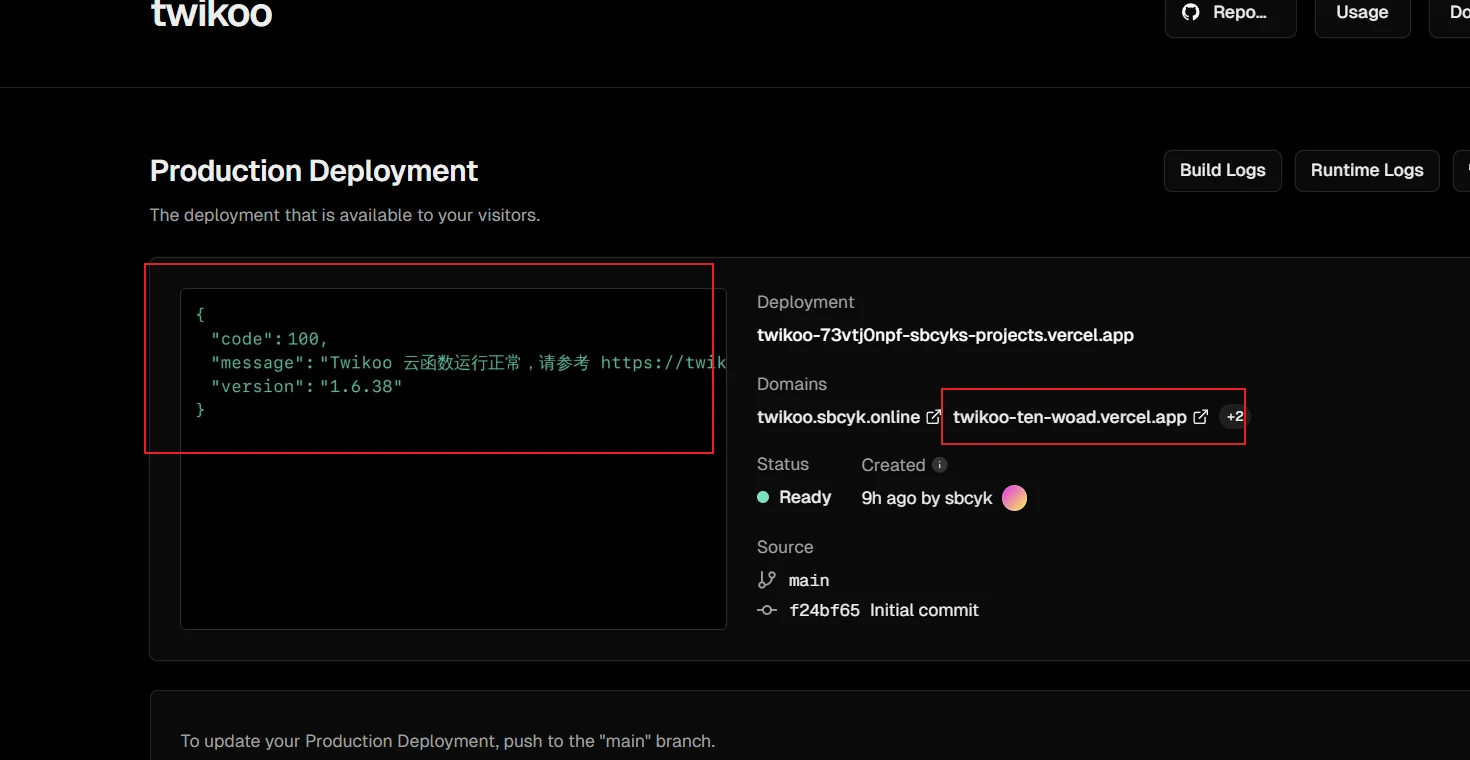Click the info icon next to Created
1470x760 pixels.
939,465
